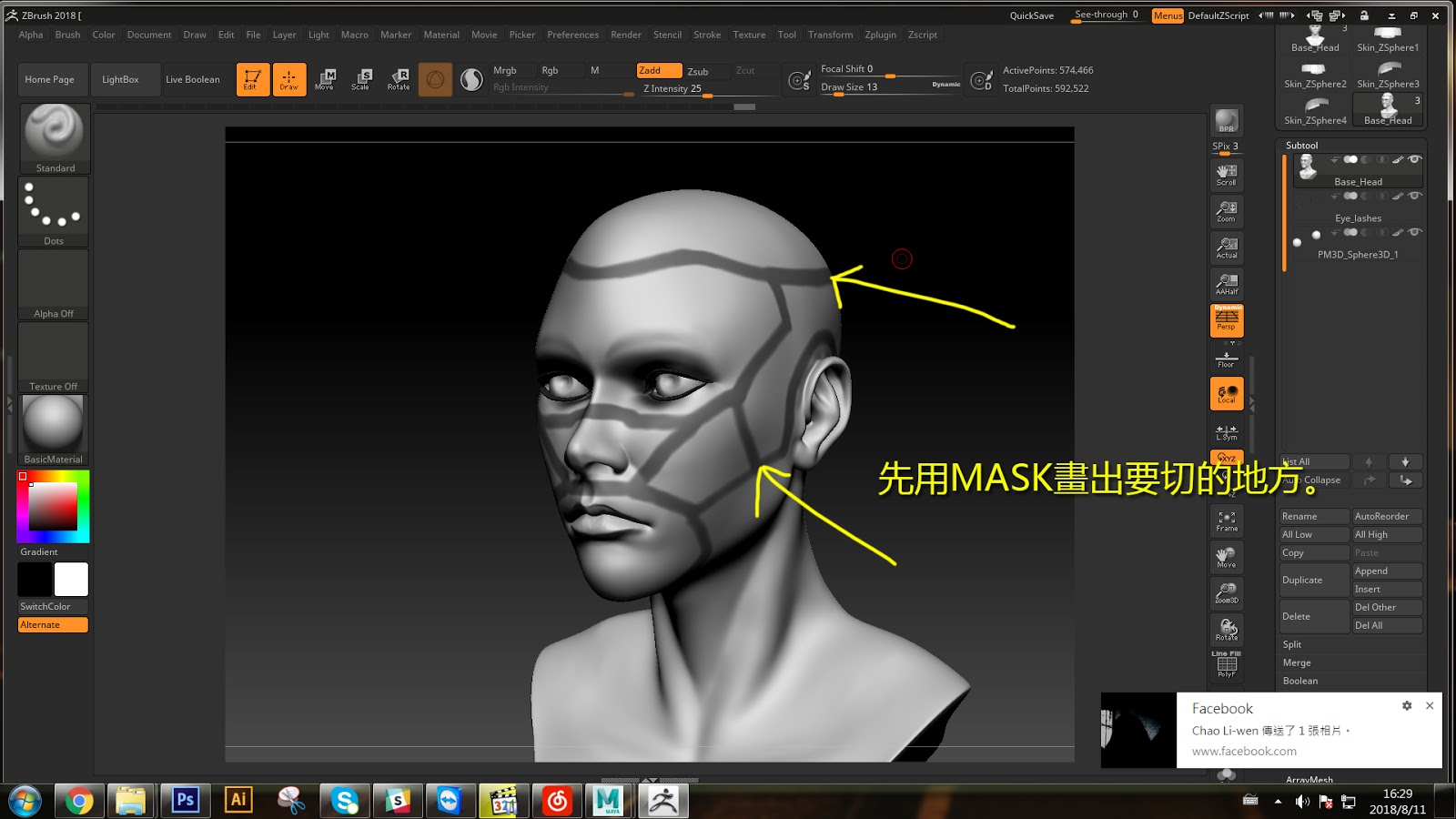1456x819 pixels.
Task: Select the Skin_ZSphere2 tool thumbnail
Action: pyautogui.click(x=1315, y=75)
